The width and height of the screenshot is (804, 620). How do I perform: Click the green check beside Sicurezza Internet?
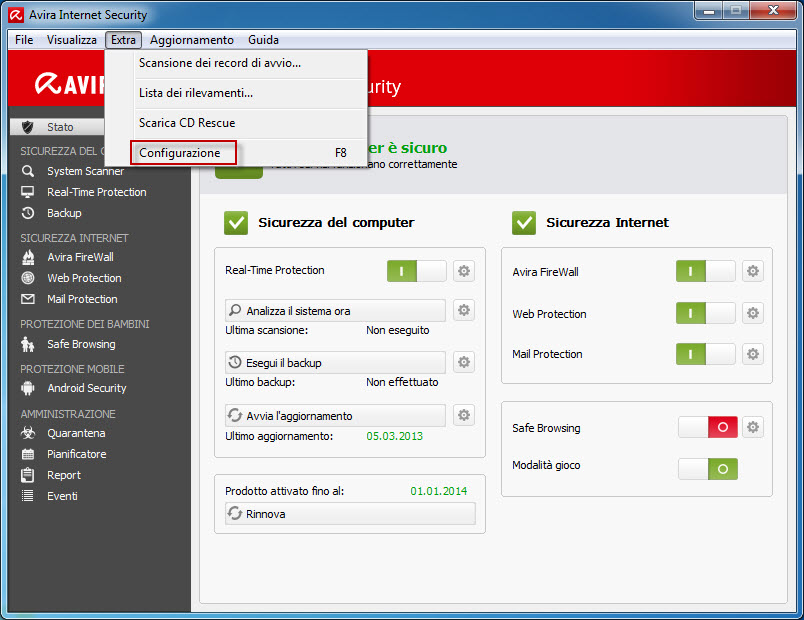(524, 223)
